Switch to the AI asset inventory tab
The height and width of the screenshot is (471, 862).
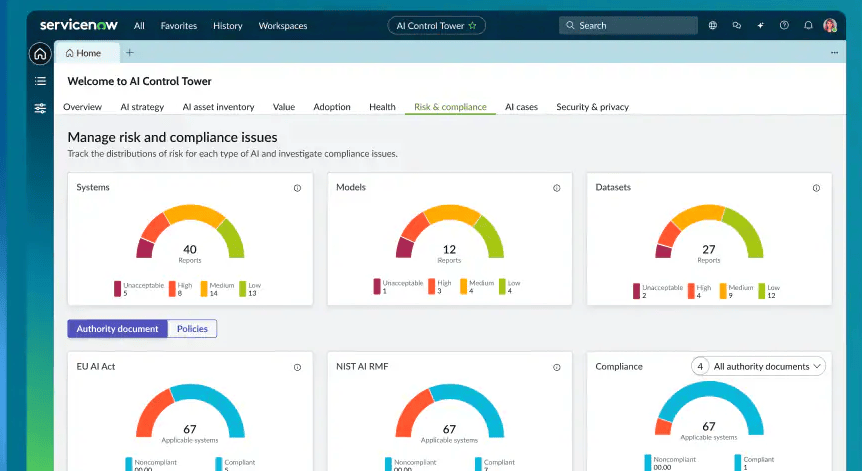coord(218,107)
